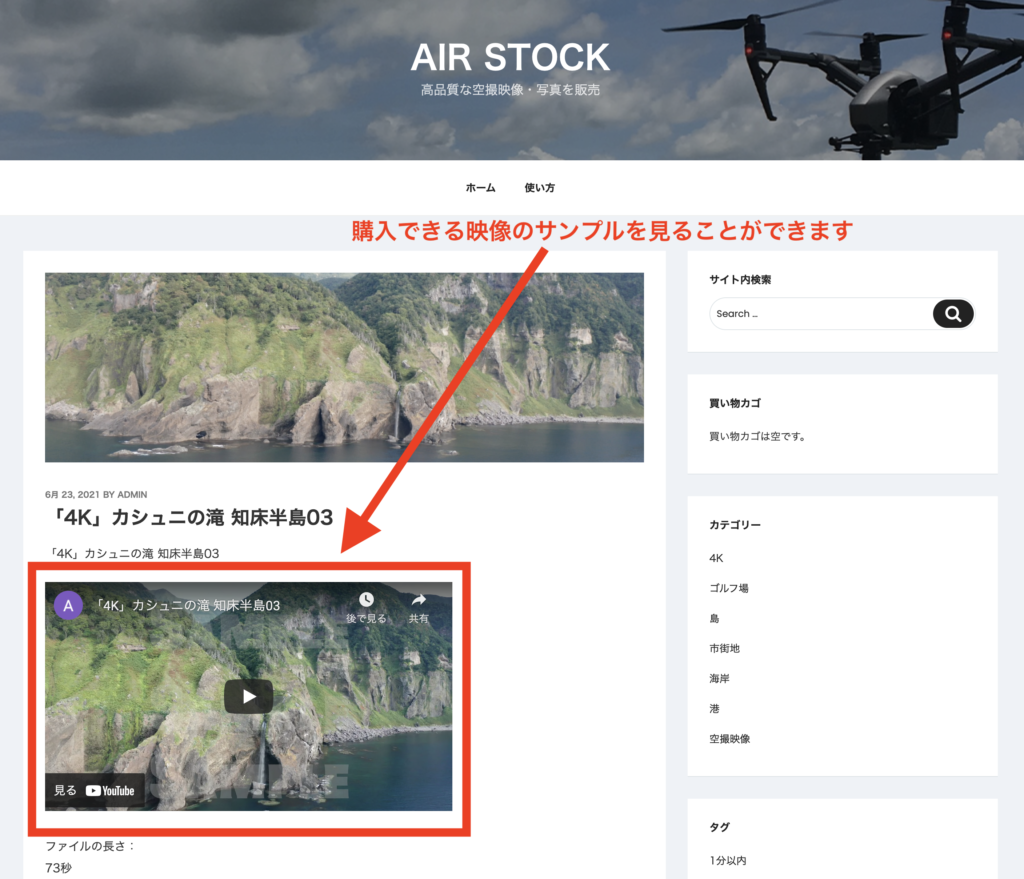
Task: Focus the Search input field
Action: 821,314
